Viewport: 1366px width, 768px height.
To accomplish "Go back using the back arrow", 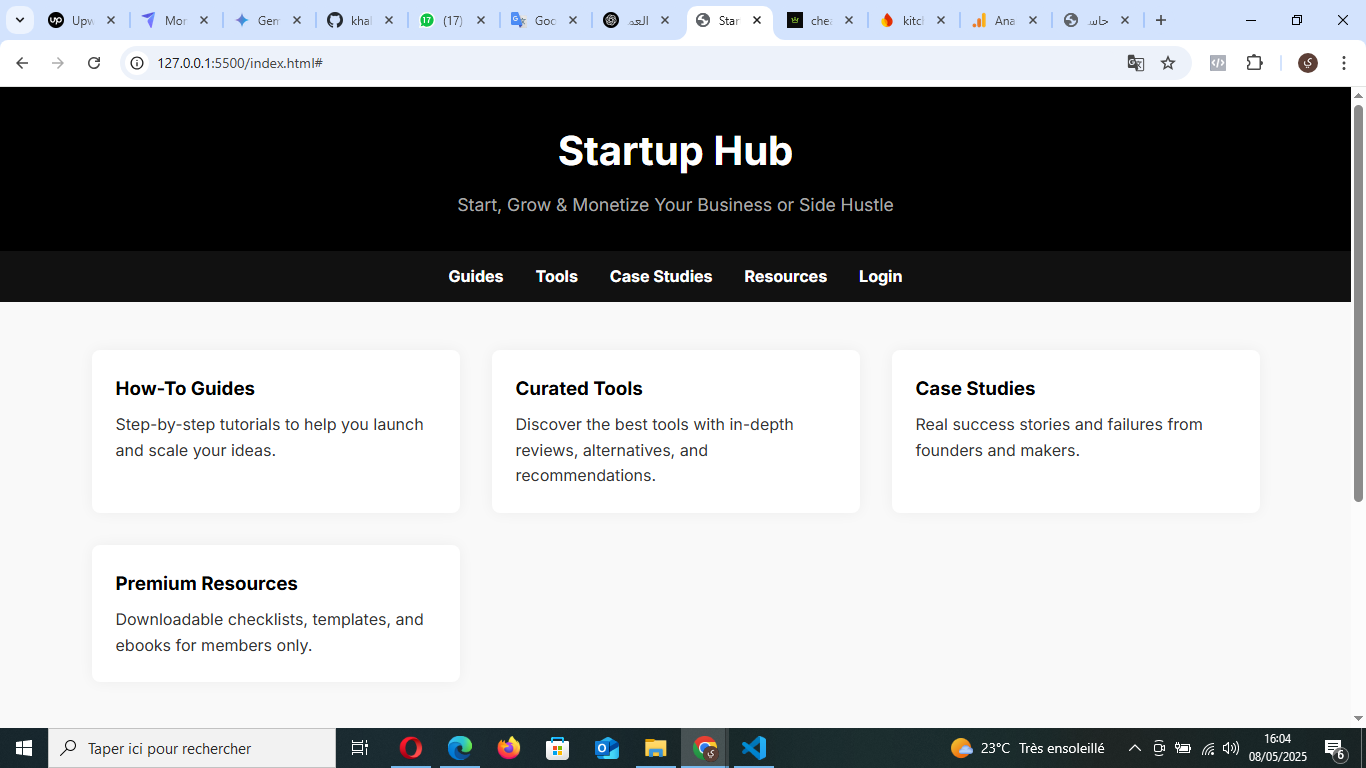I will click(22, 63).
